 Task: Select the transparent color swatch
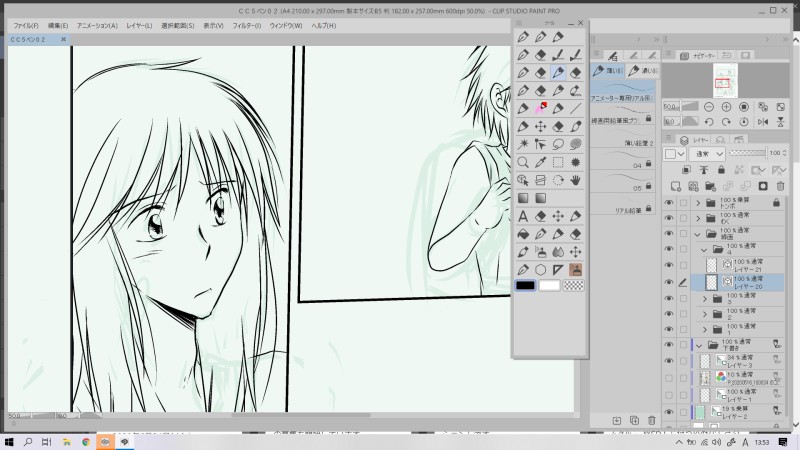(x=573, y=285)
